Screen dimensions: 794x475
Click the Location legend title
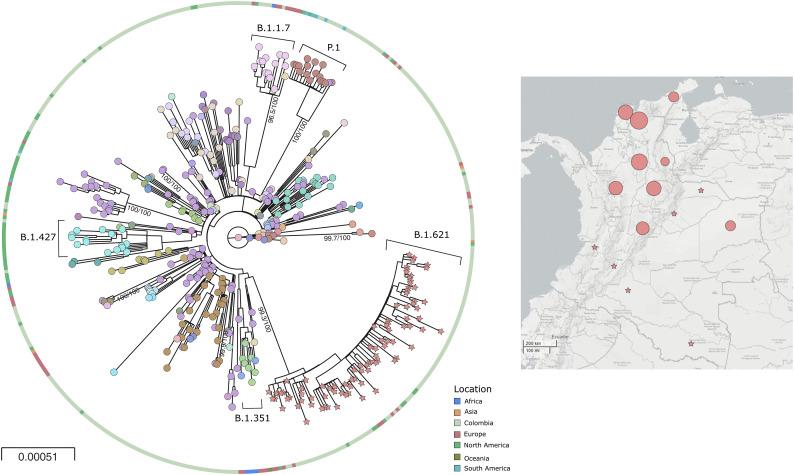point(472,387)
